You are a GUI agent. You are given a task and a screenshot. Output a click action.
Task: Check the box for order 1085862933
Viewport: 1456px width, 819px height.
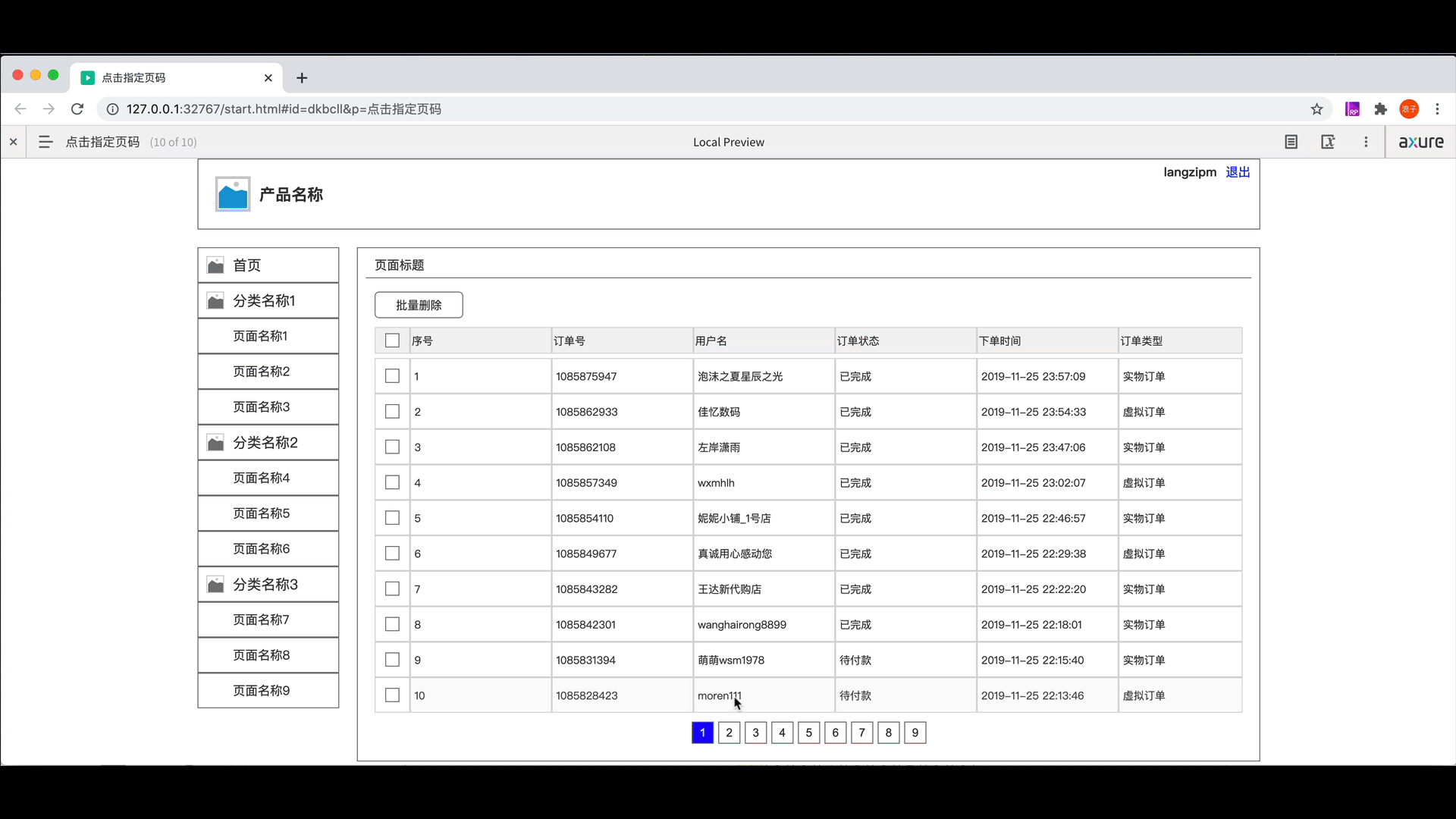(392, 412)
